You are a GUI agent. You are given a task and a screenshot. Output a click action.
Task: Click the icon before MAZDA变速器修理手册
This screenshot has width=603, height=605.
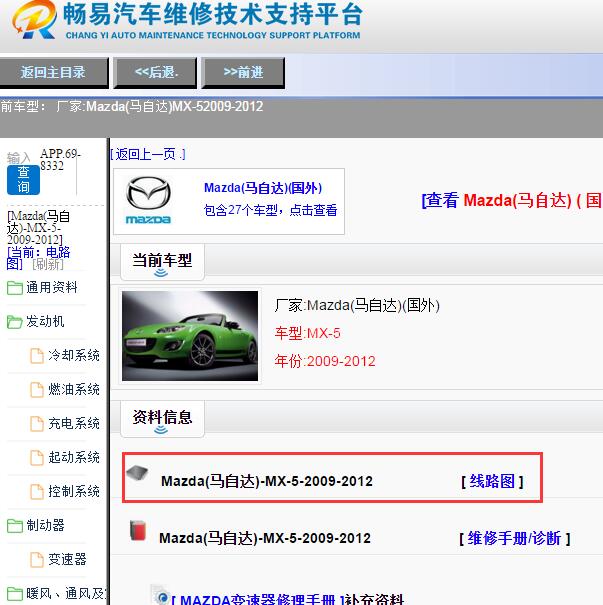click(159, 595)
